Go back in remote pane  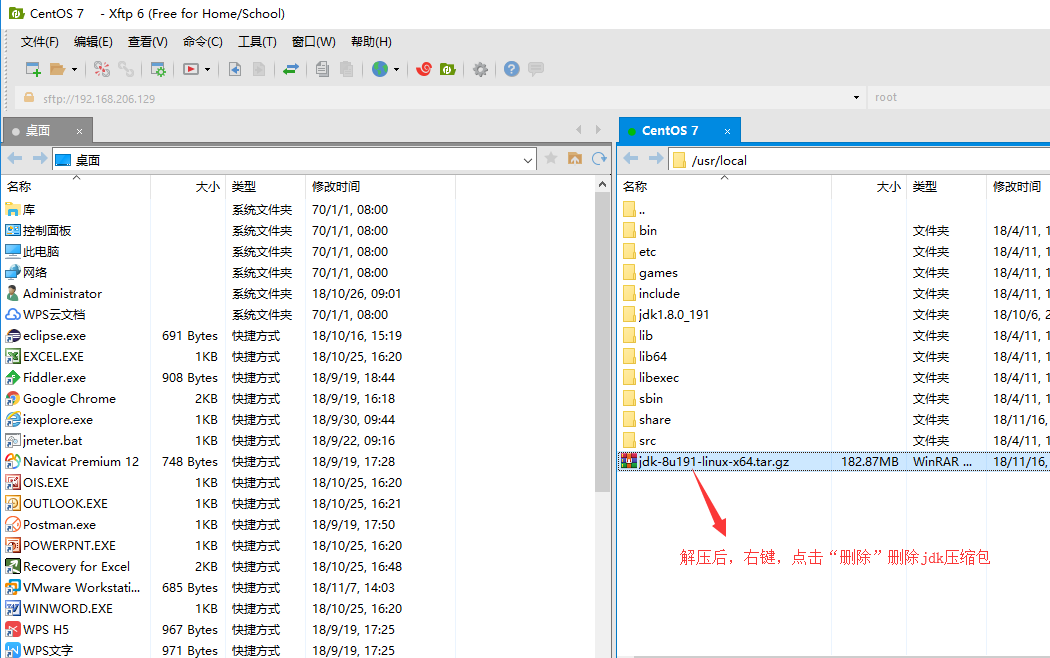(631, 158)
